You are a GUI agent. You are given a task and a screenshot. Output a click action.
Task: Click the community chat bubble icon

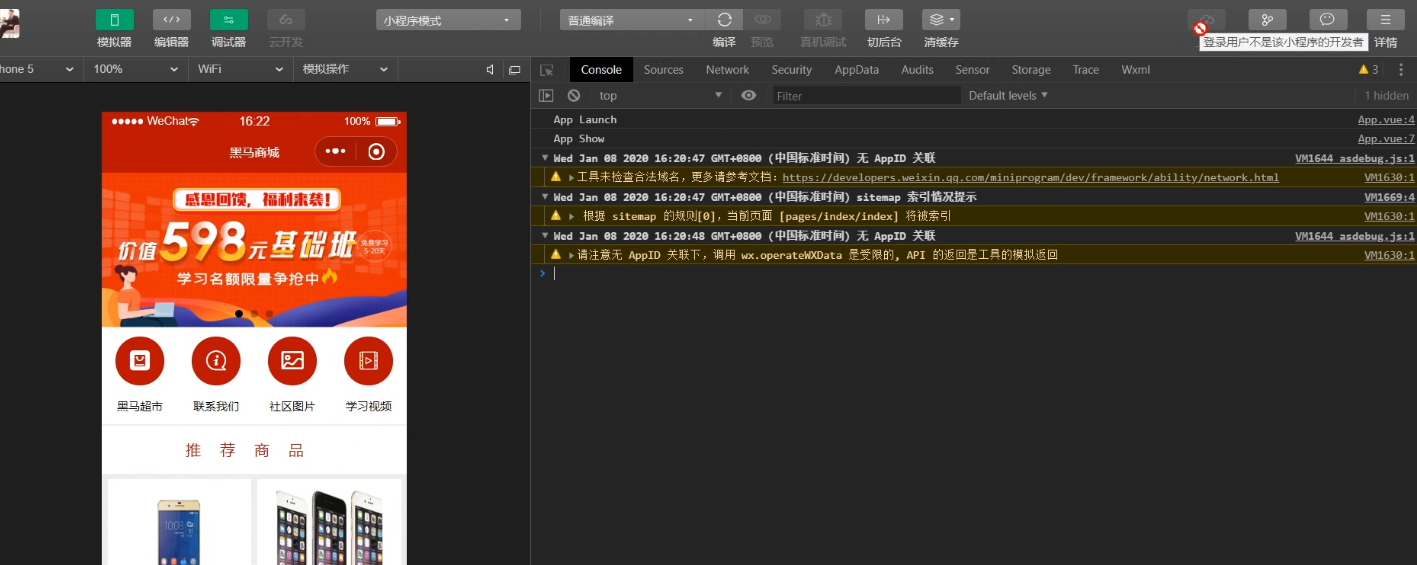(x=1328, y=20)
